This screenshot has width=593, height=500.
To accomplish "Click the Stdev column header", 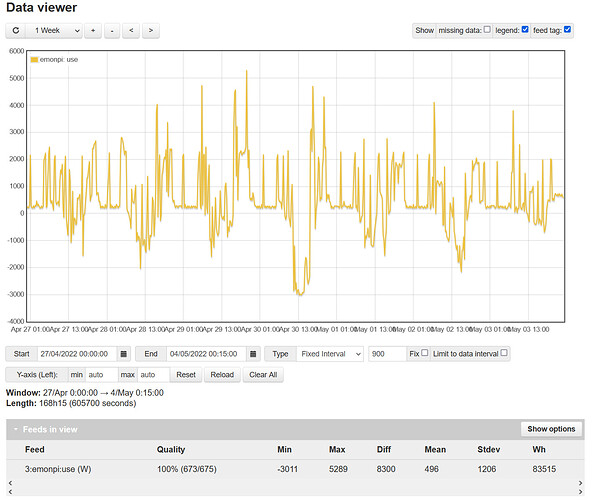I will click(x=489, y=450).
